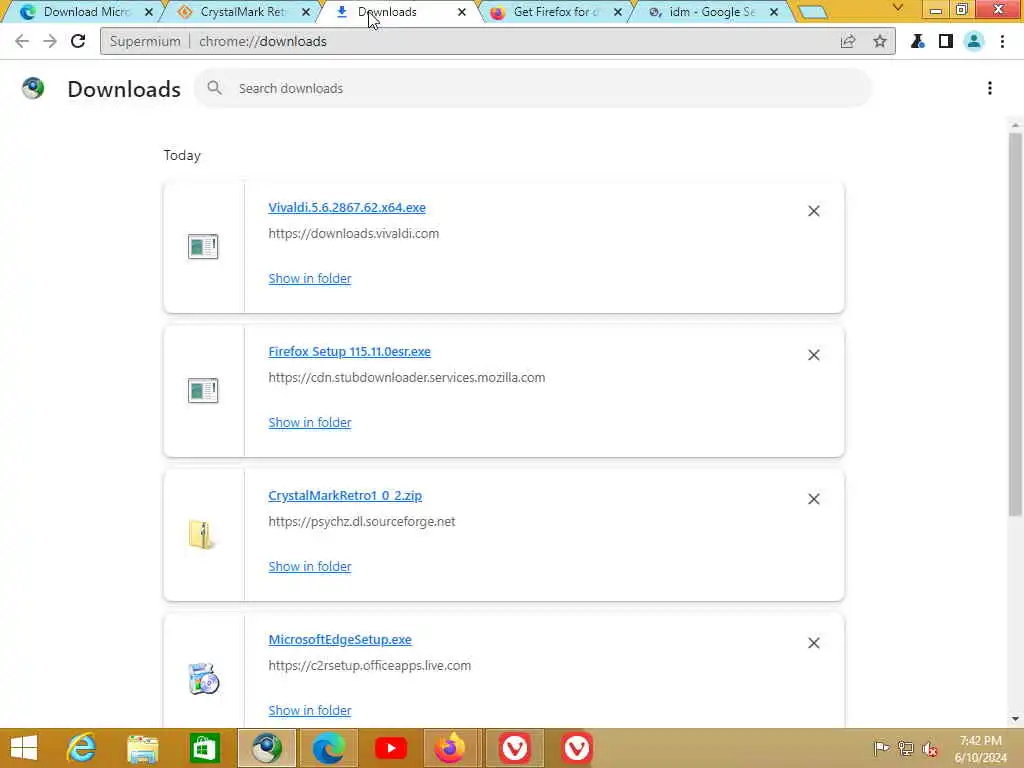Viewport: 1024px width, 768px height.
Task: Show CrystalMarkRetro zip in folder
Action: 310,566
